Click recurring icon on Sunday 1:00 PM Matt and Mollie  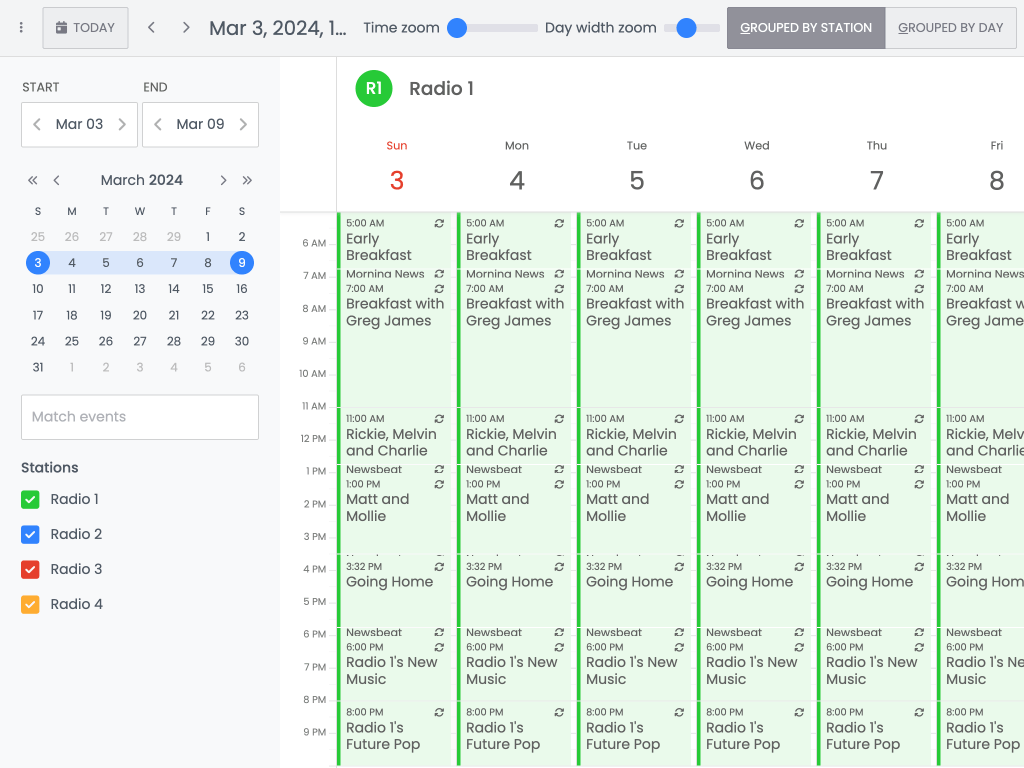pyautogui.click(x=440, y=485)
